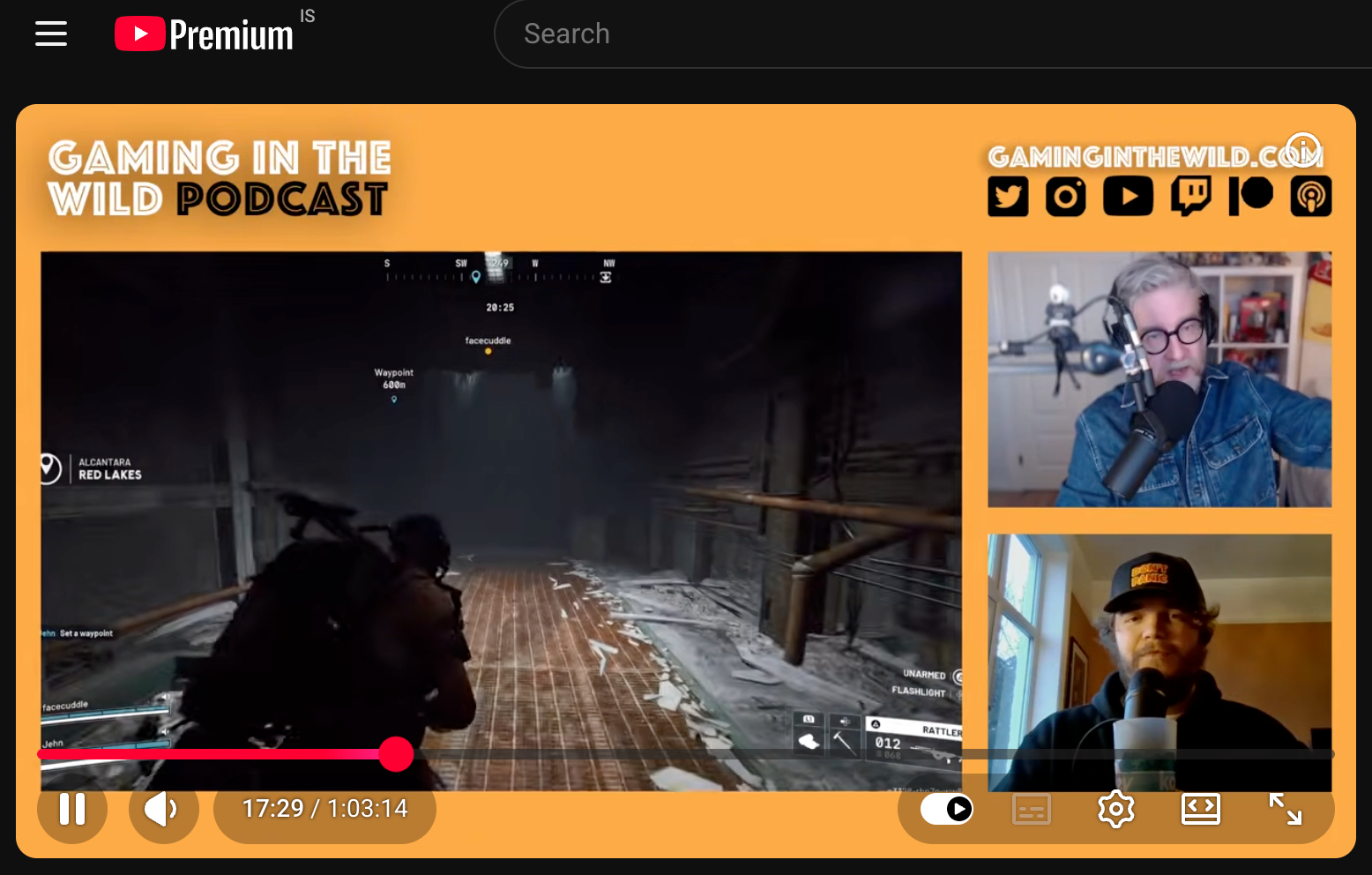The image size is (1372, 875).
Task: Toggle subtitles/closed captions
Action: tap(1031, 809)
